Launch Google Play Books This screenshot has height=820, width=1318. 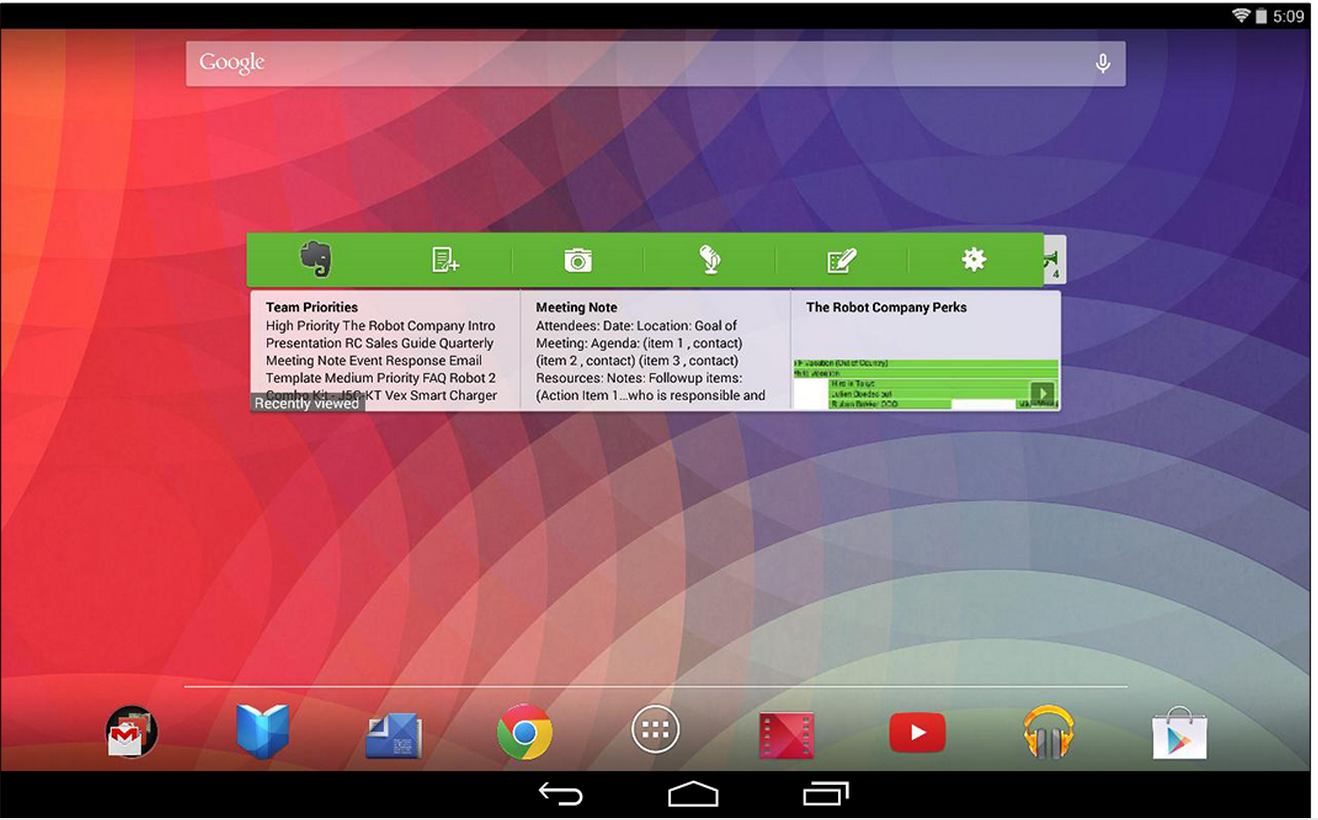(x=263, y=732)
